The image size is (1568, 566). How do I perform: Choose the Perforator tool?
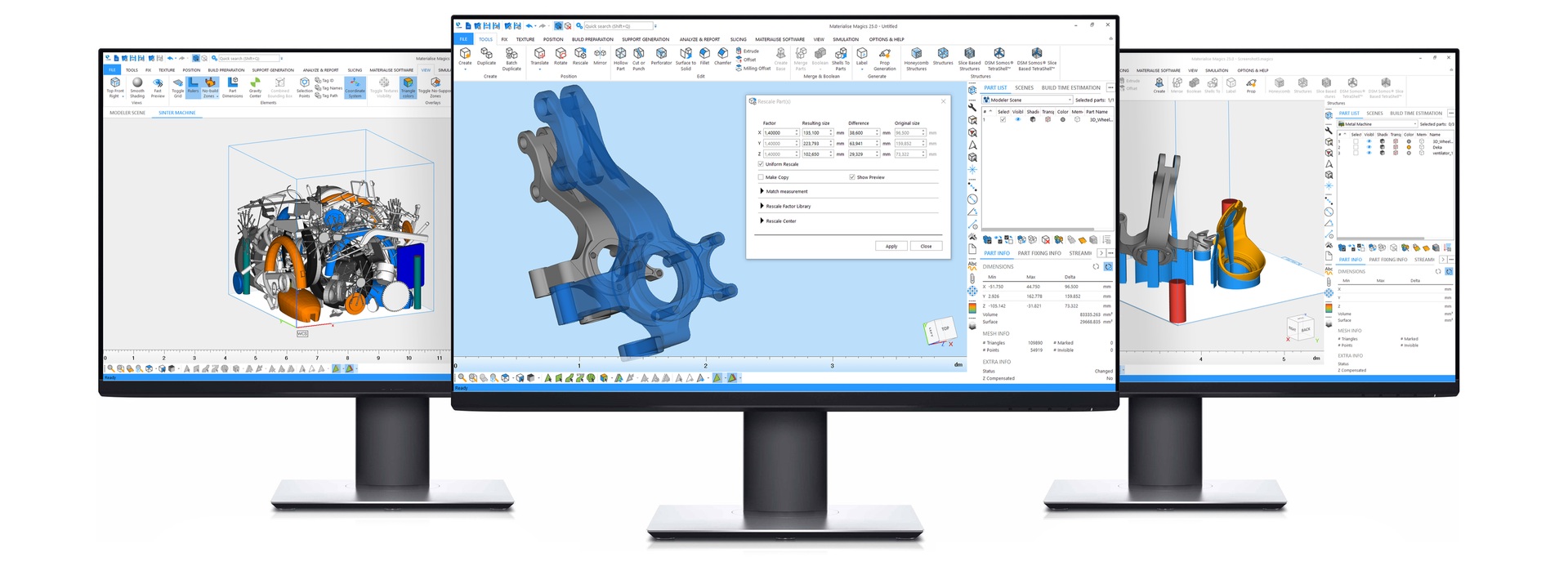[x=661, y=56]
